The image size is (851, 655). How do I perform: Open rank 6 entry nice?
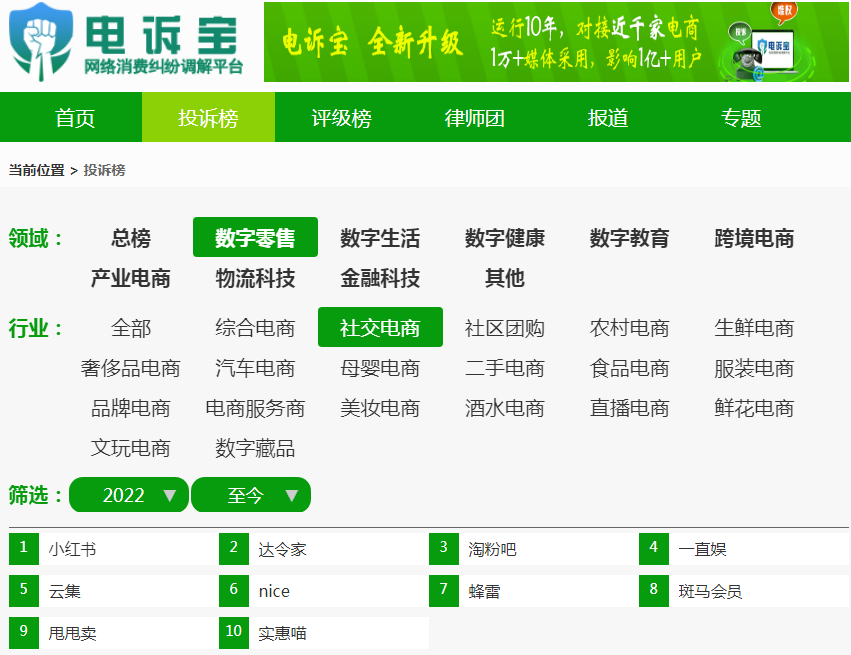click(323, 591)
